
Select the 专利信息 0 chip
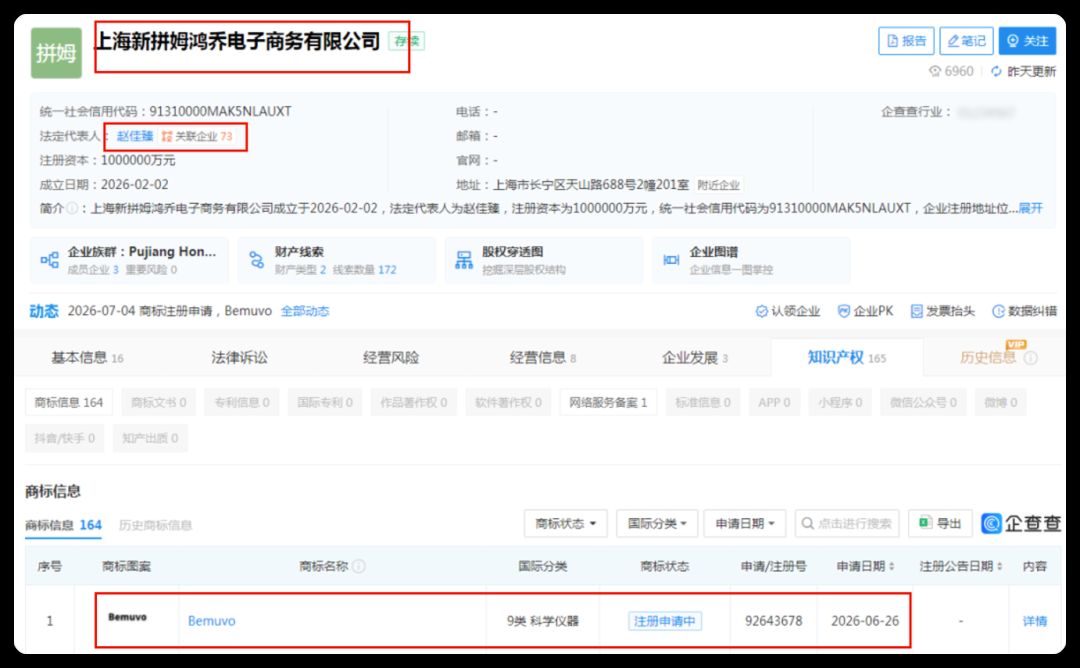pos(242,402)
